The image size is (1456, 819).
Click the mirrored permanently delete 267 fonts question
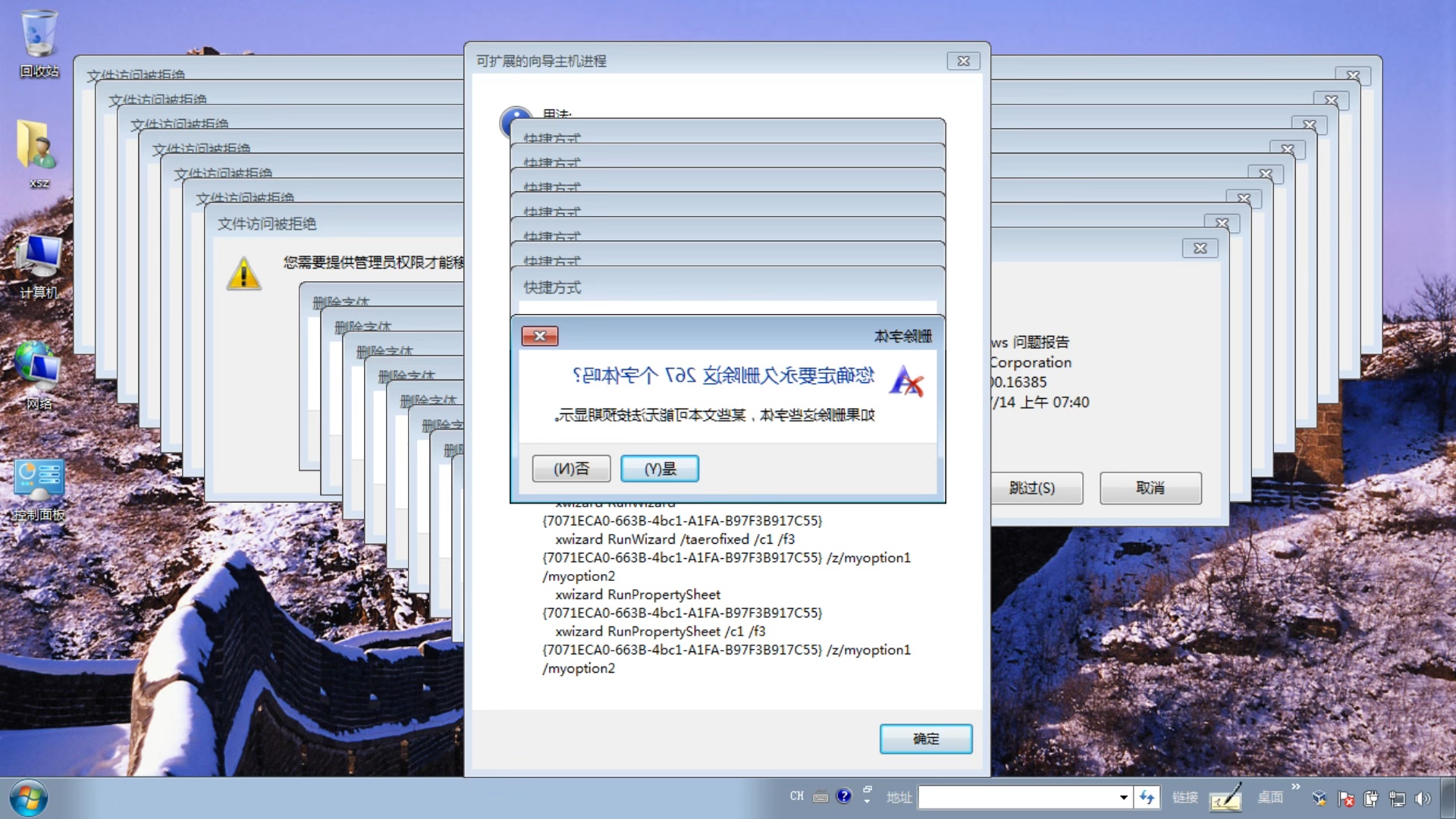(x=723, y=375)
